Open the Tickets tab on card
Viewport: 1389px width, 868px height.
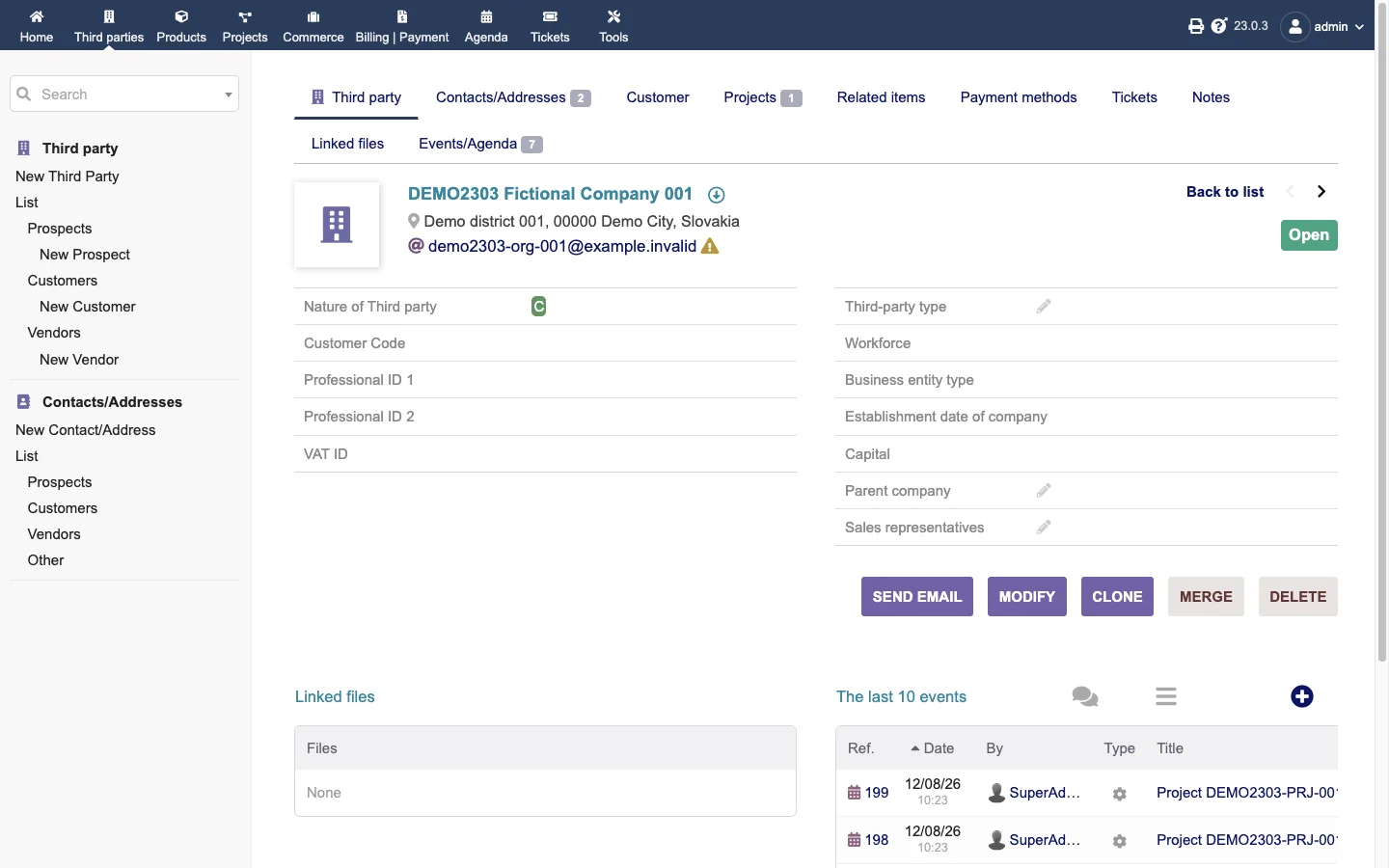pyautogui.click(x=1134, y=97)
